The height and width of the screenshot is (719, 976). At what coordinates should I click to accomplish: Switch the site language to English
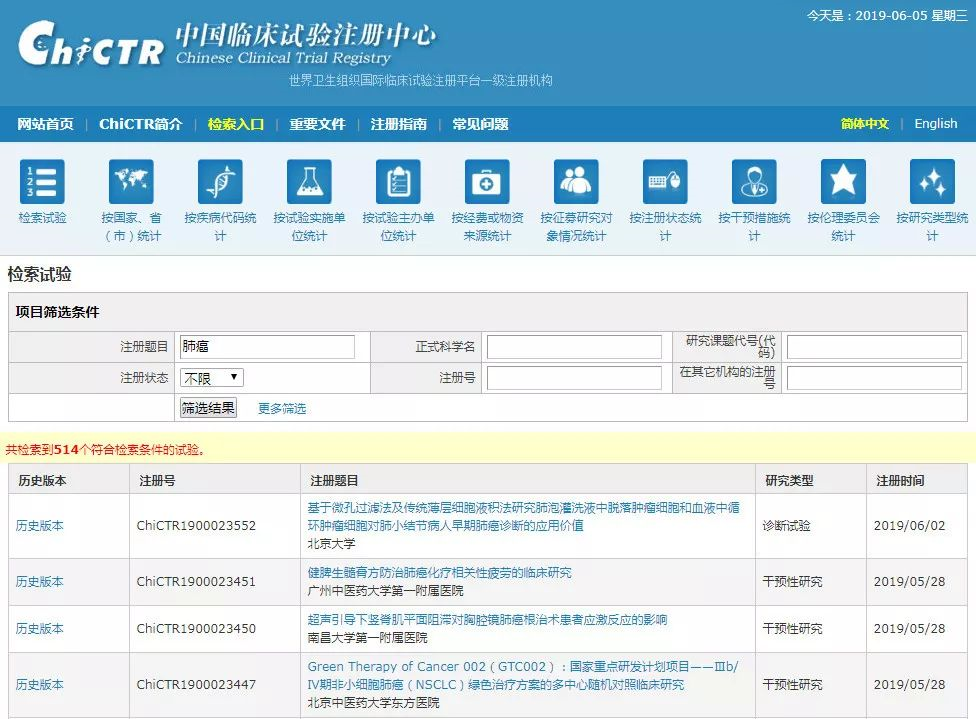coord(935,124)
